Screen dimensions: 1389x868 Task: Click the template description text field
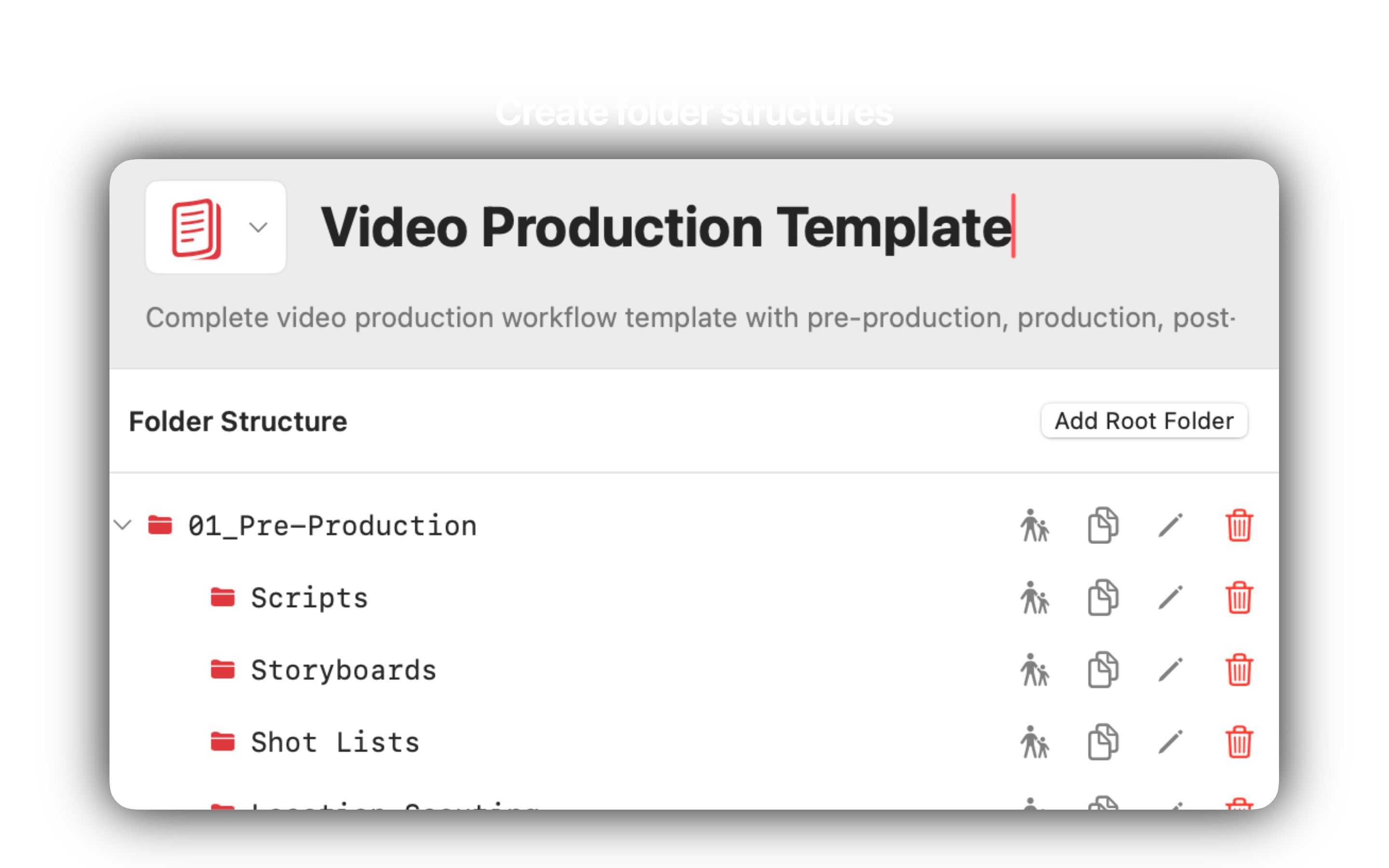coord(691,317)
